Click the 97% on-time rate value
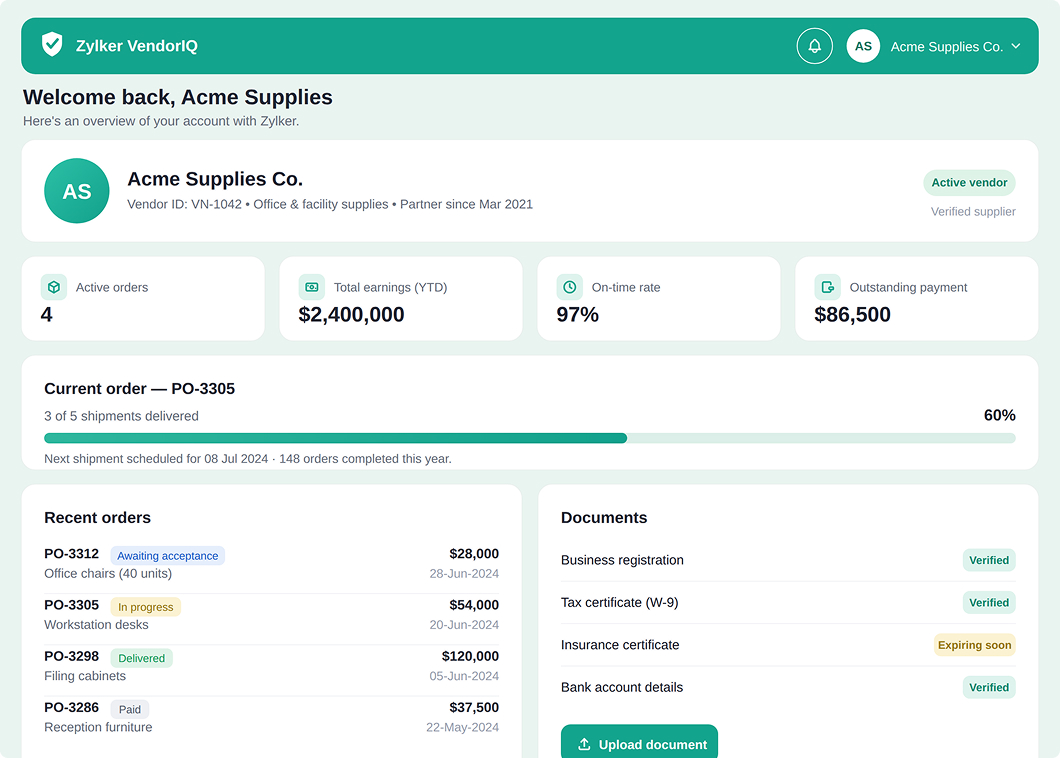 [577, 314]
